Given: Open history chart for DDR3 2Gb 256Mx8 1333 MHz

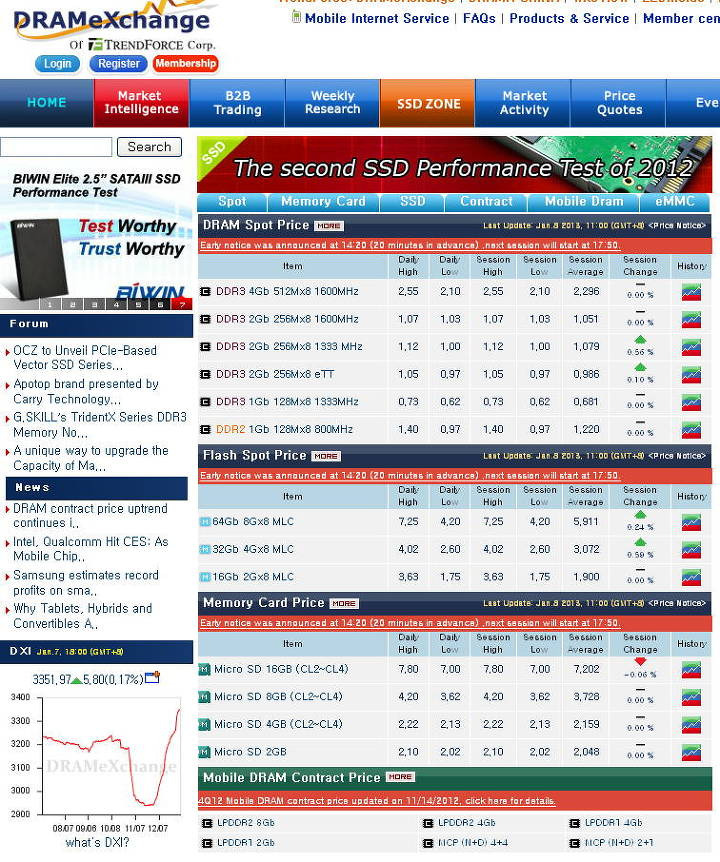Looking at the screenshot, I should [691, 347].
